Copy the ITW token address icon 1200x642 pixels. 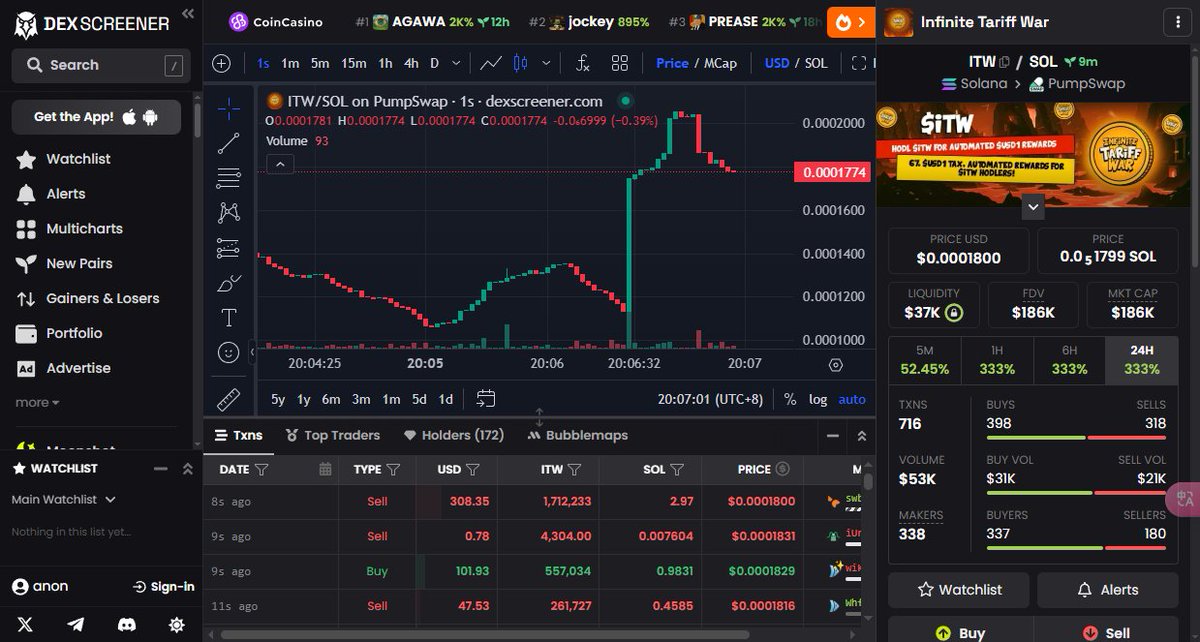coord(1004,62)
